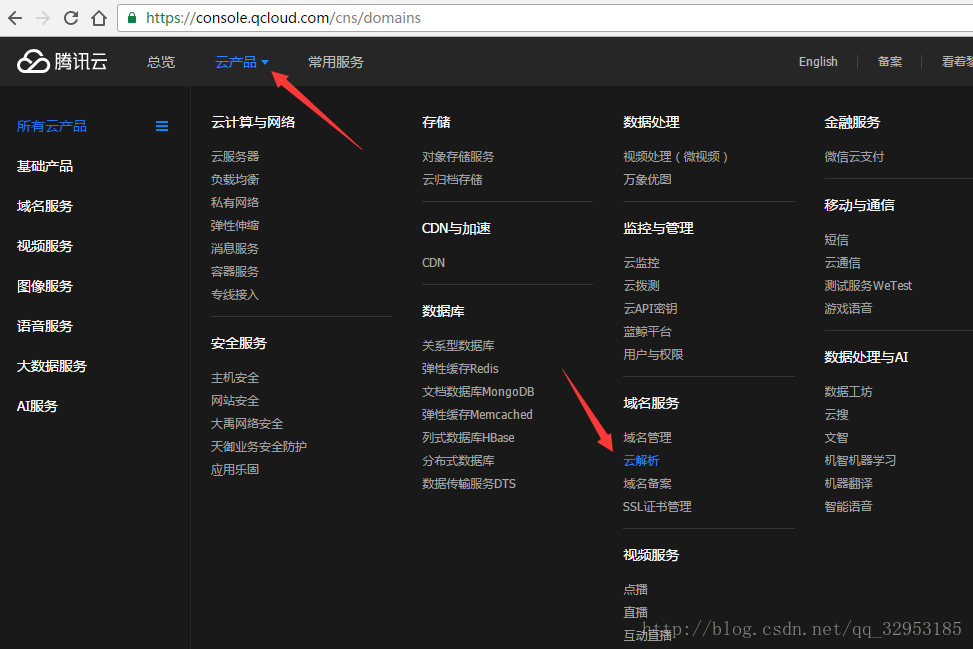Image resolution: width=973 pixels, height=649 pixels.
Task: Open 网站安全 service
Action: (x=235, y=400)
